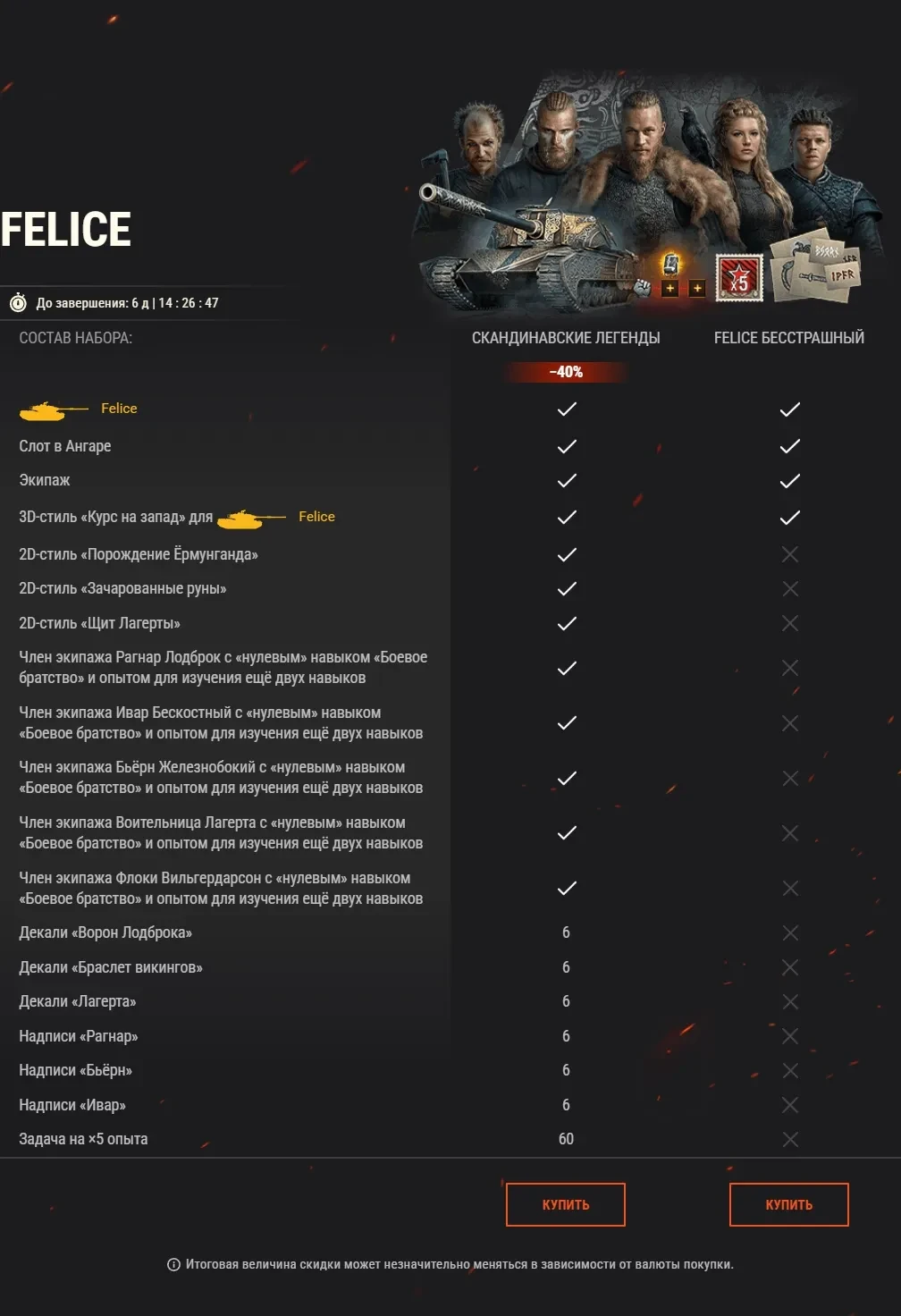901x1316 pixels.
Task: Select the Felice Бесстрашный column header
Action: pyautogui.click(x=788, y=338)
